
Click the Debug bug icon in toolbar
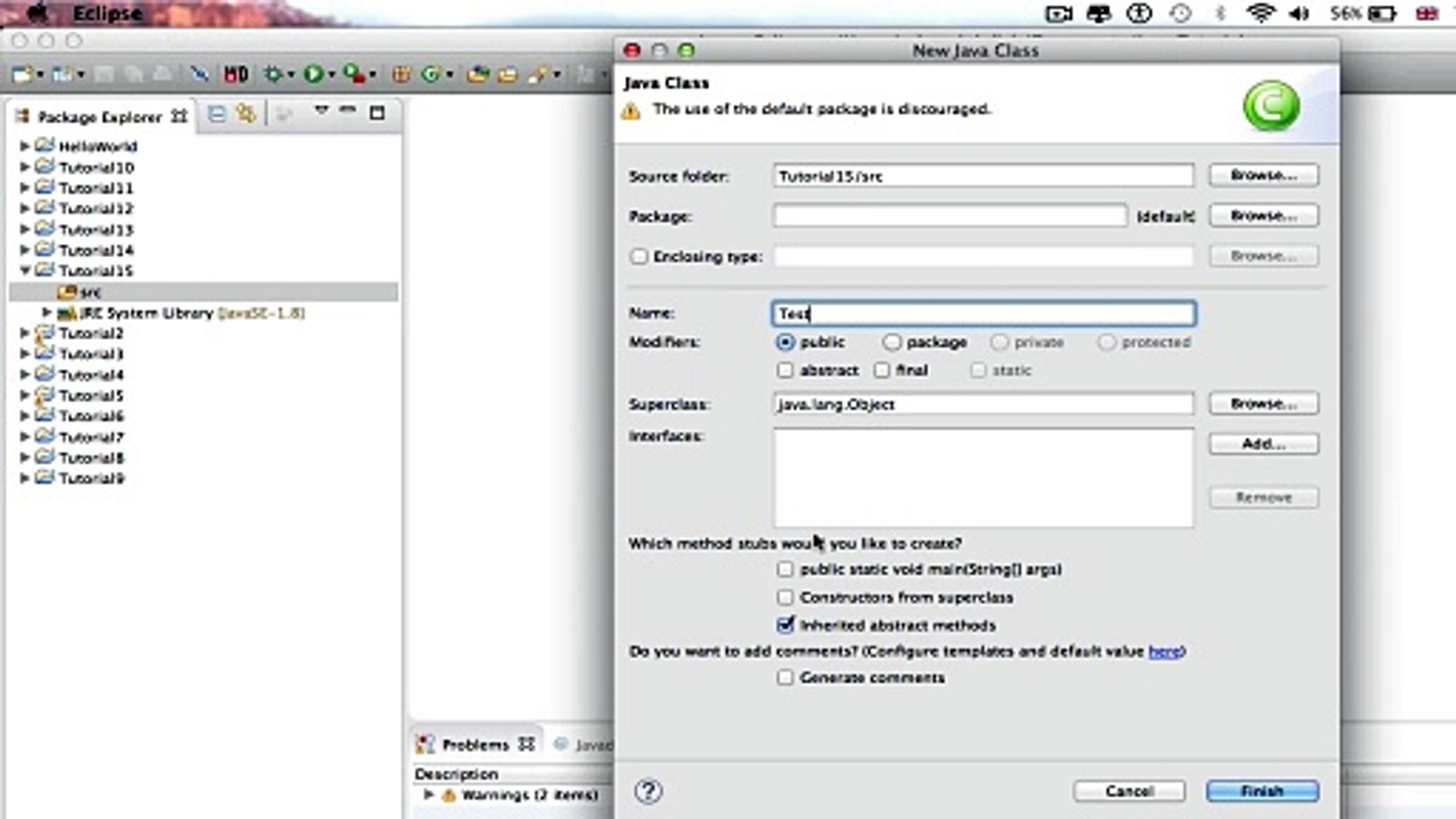click(x=273, y=74)
